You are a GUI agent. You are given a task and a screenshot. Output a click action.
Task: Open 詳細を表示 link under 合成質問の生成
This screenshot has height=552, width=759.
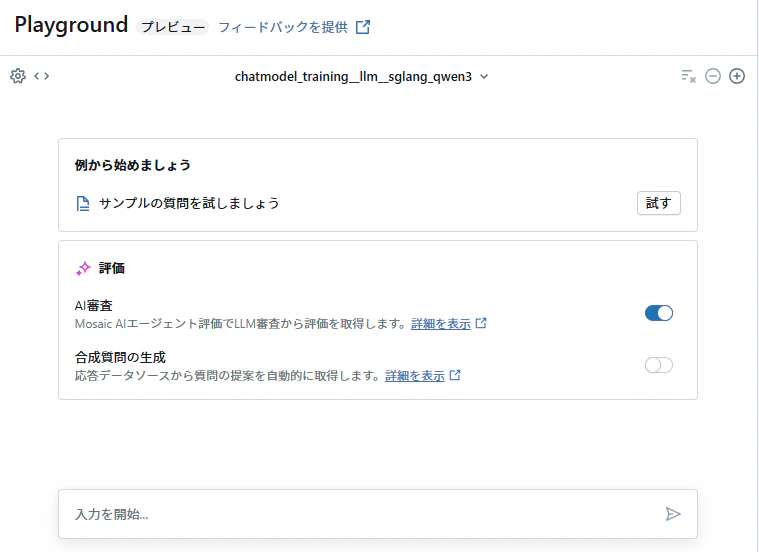tap(415, 376)
